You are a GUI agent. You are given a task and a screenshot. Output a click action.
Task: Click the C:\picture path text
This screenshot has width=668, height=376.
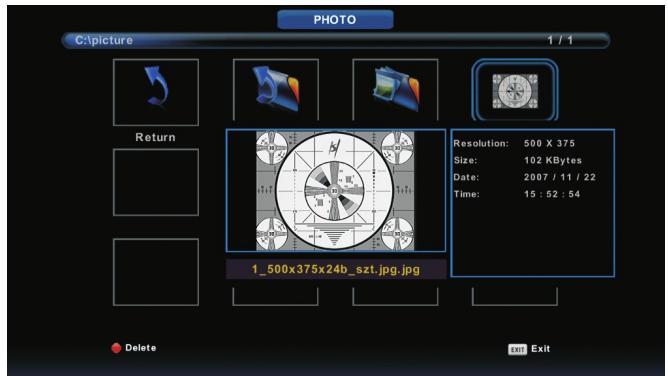click(x=104, y=40)
